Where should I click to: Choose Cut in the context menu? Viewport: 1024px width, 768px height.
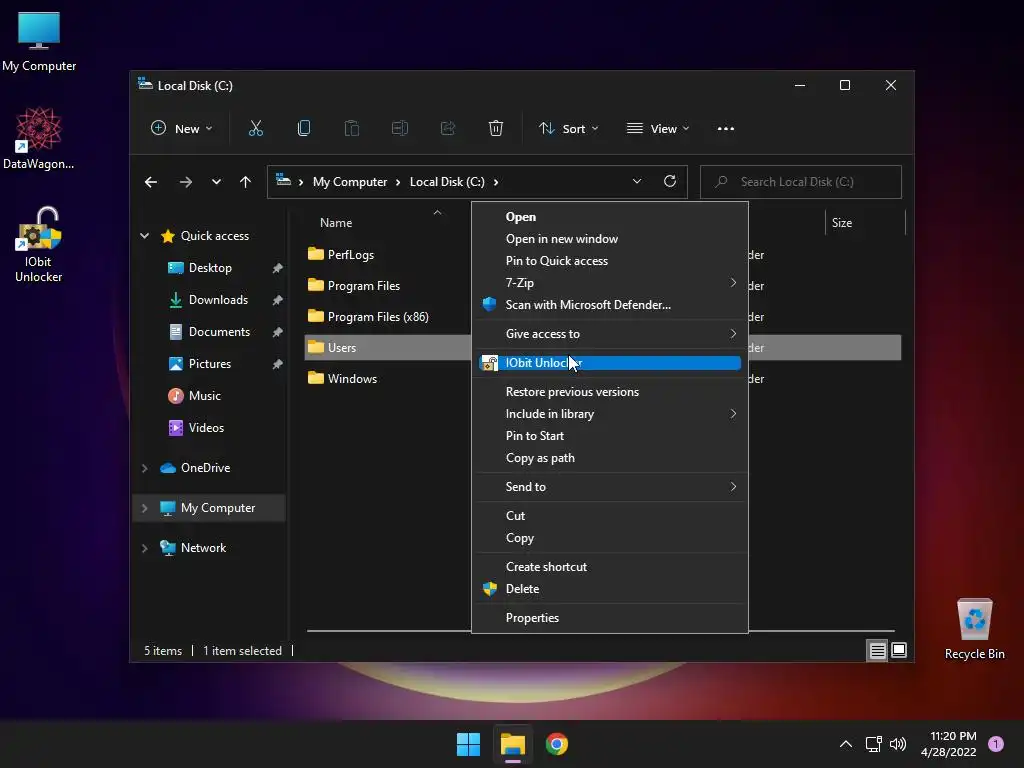point(610,516)
